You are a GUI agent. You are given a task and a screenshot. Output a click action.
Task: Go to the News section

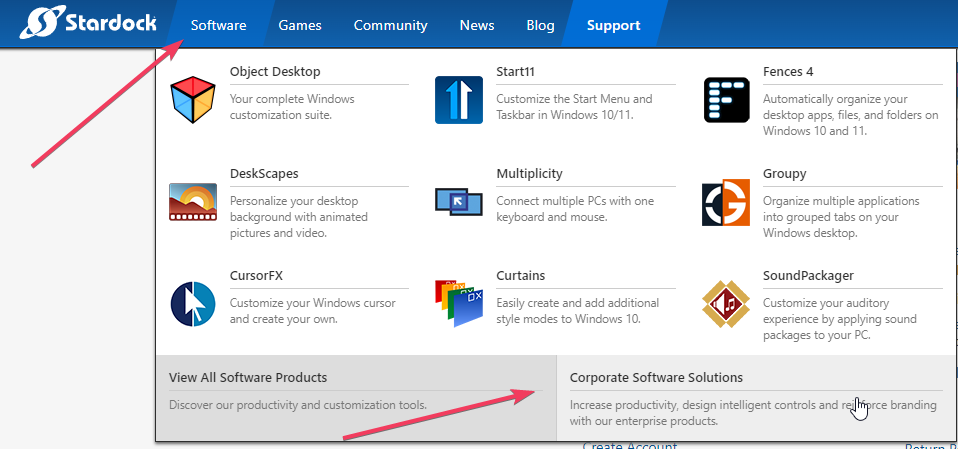click(x=477, y=25)
